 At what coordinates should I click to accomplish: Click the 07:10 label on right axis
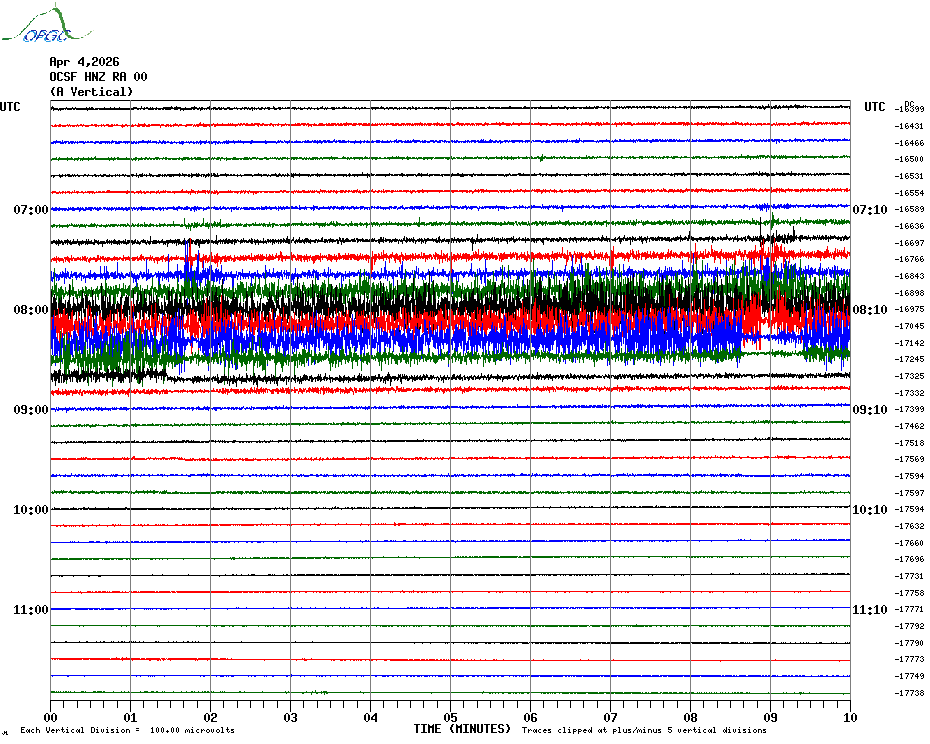pyautogui.click(x=870, y=210)
